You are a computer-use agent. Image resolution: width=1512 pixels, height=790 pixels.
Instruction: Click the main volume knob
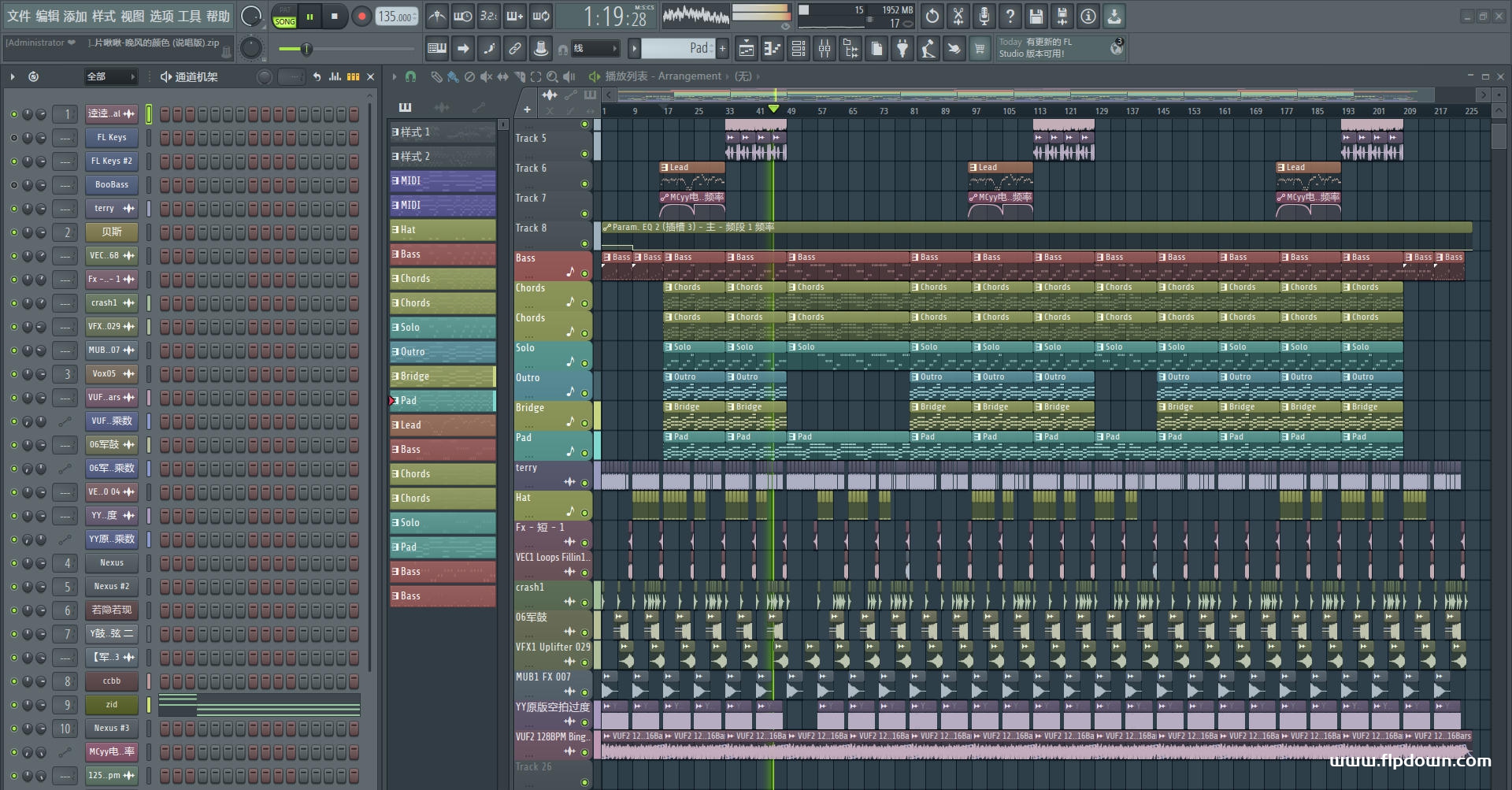tap(251, 16)
